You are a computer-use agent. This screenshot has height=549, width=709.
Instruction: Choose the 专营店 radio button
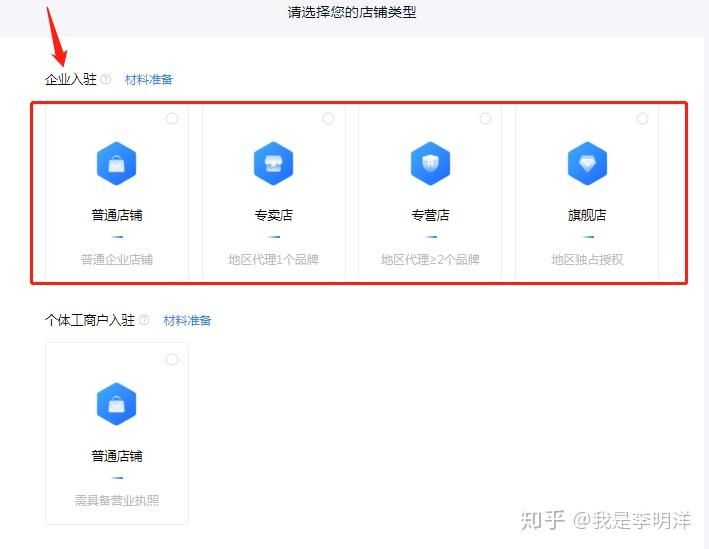485,118
